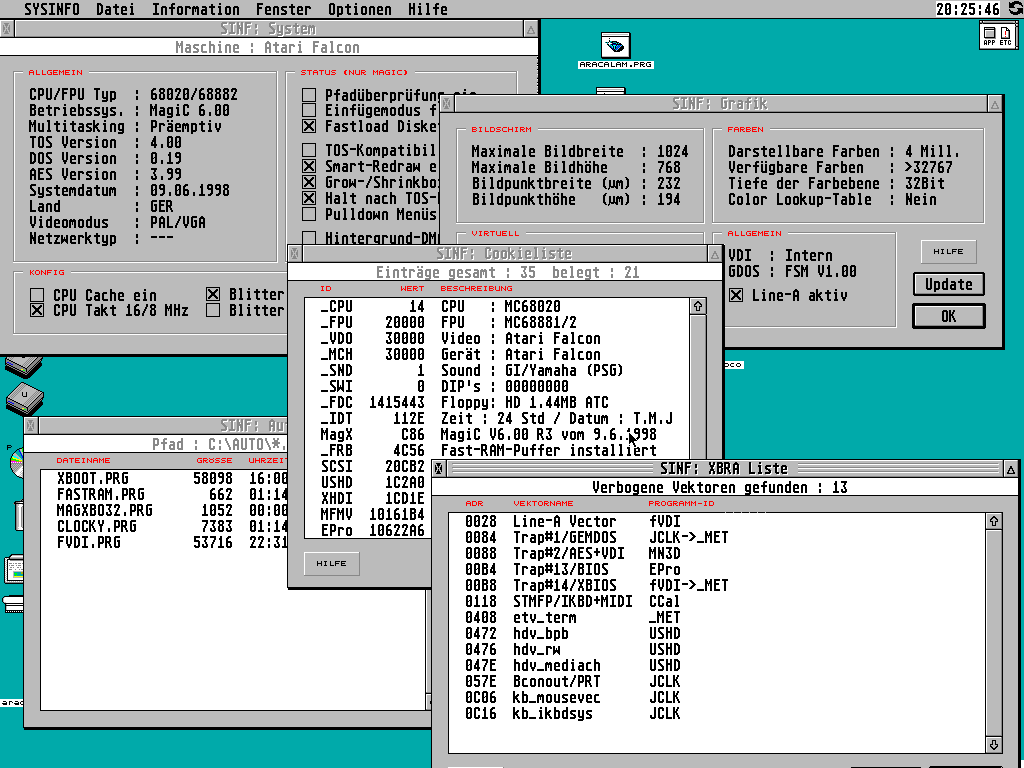Toggle CPU Takt 16/8 MHz checkbox
1024x768 pixels.
tap(37, 310)
